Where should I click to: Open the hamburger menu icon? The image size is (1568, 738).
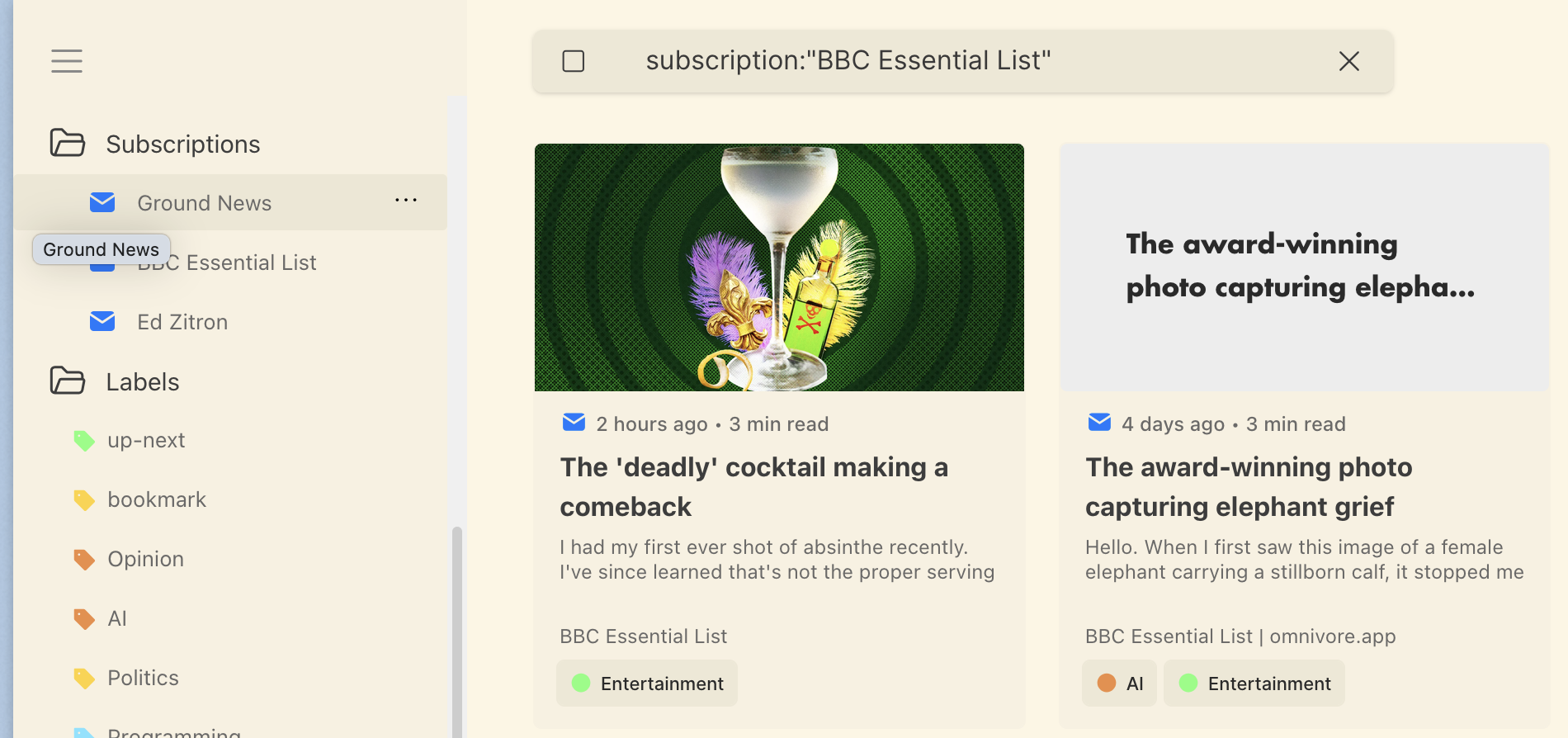(66, 61)
